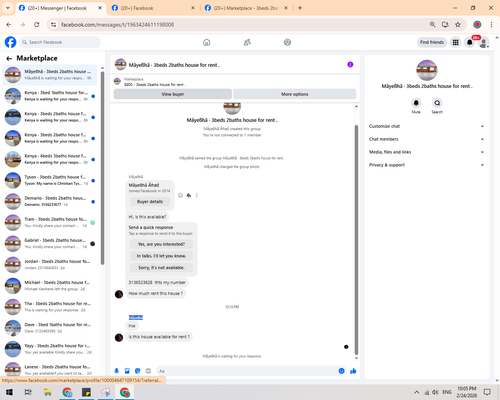Open Tyson 3beds 2baths conversation
This screenshot has width=500, height=400.
pyautogui.click(x=50, y=180)
